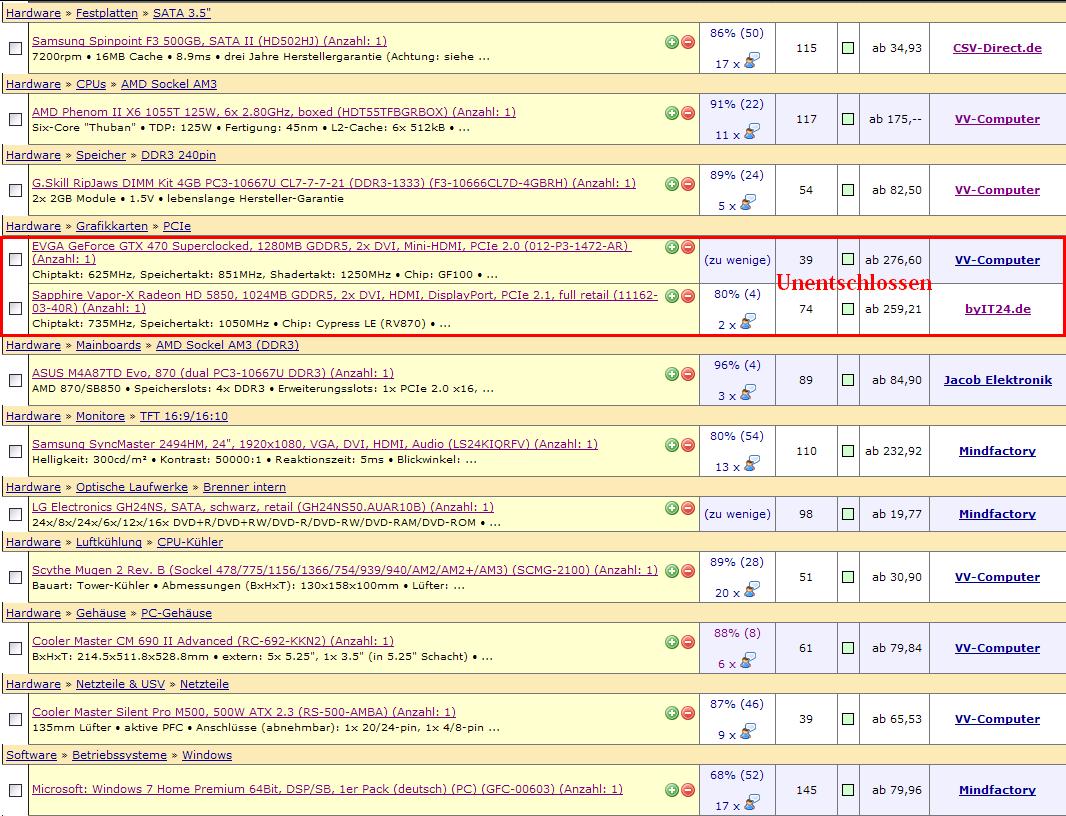Click red minus icon for AMD Phenom II X6

[687, 113]
